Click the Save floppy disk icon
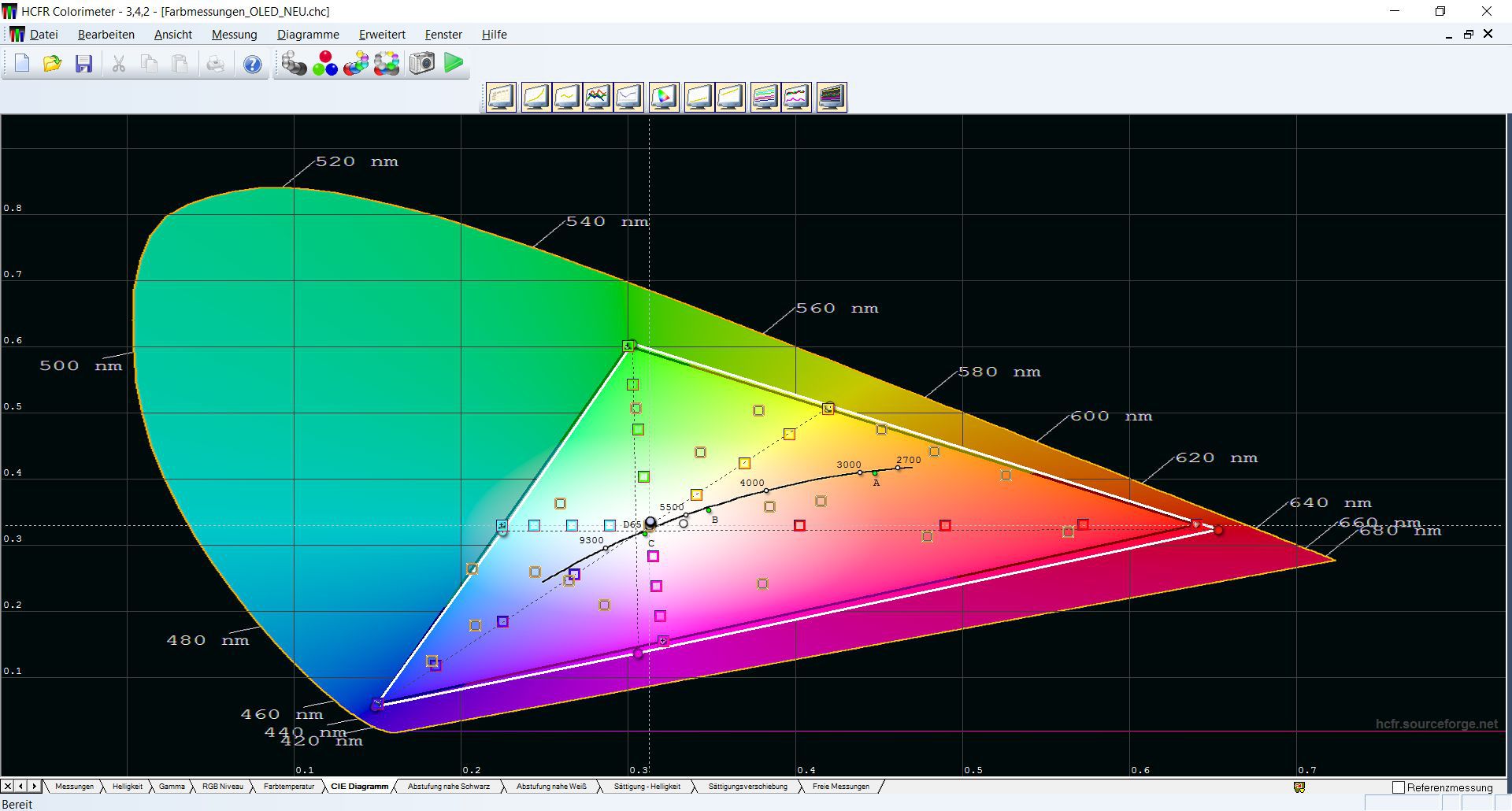This screenshot has width=1512, height=811. (x=83, y=64)
